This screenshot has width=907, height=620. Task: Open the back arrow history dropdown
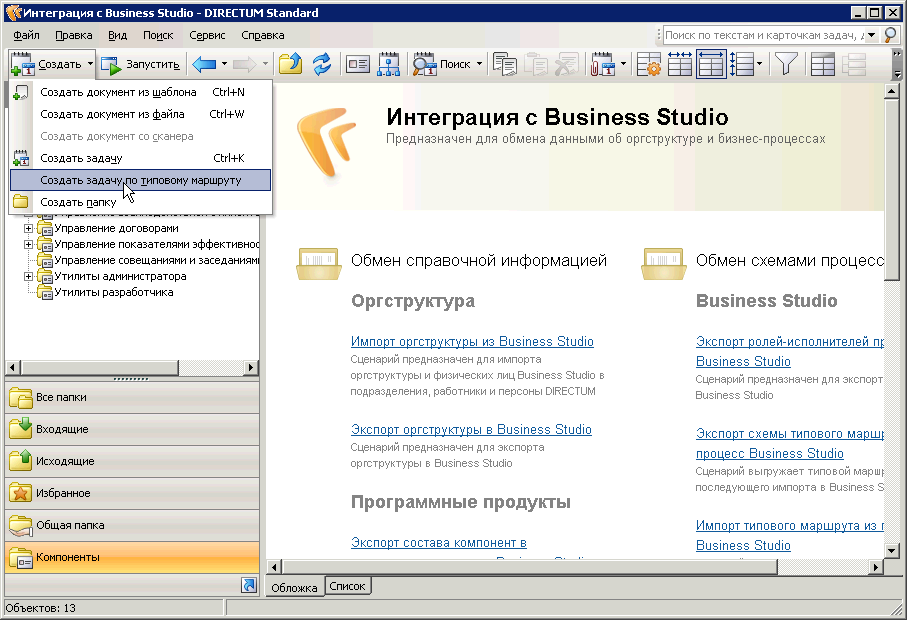[x=224, y=64]
